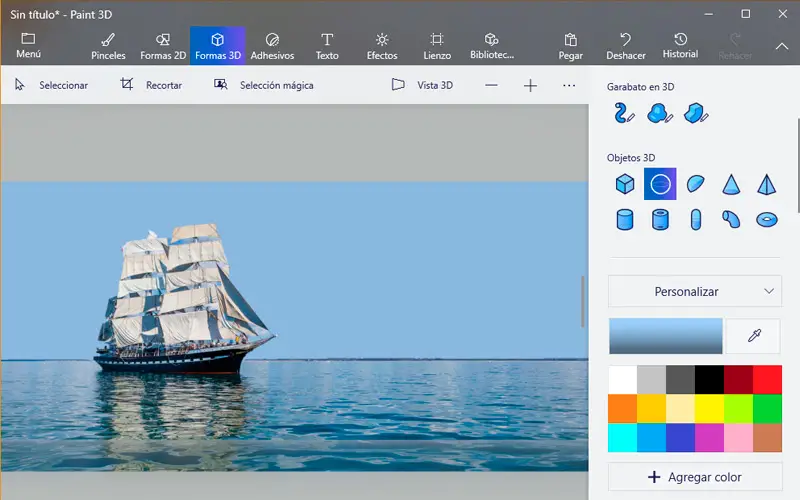Choose the brown tan swatch
The height and width of the screenshot is (500, 800).
[767, 437]
